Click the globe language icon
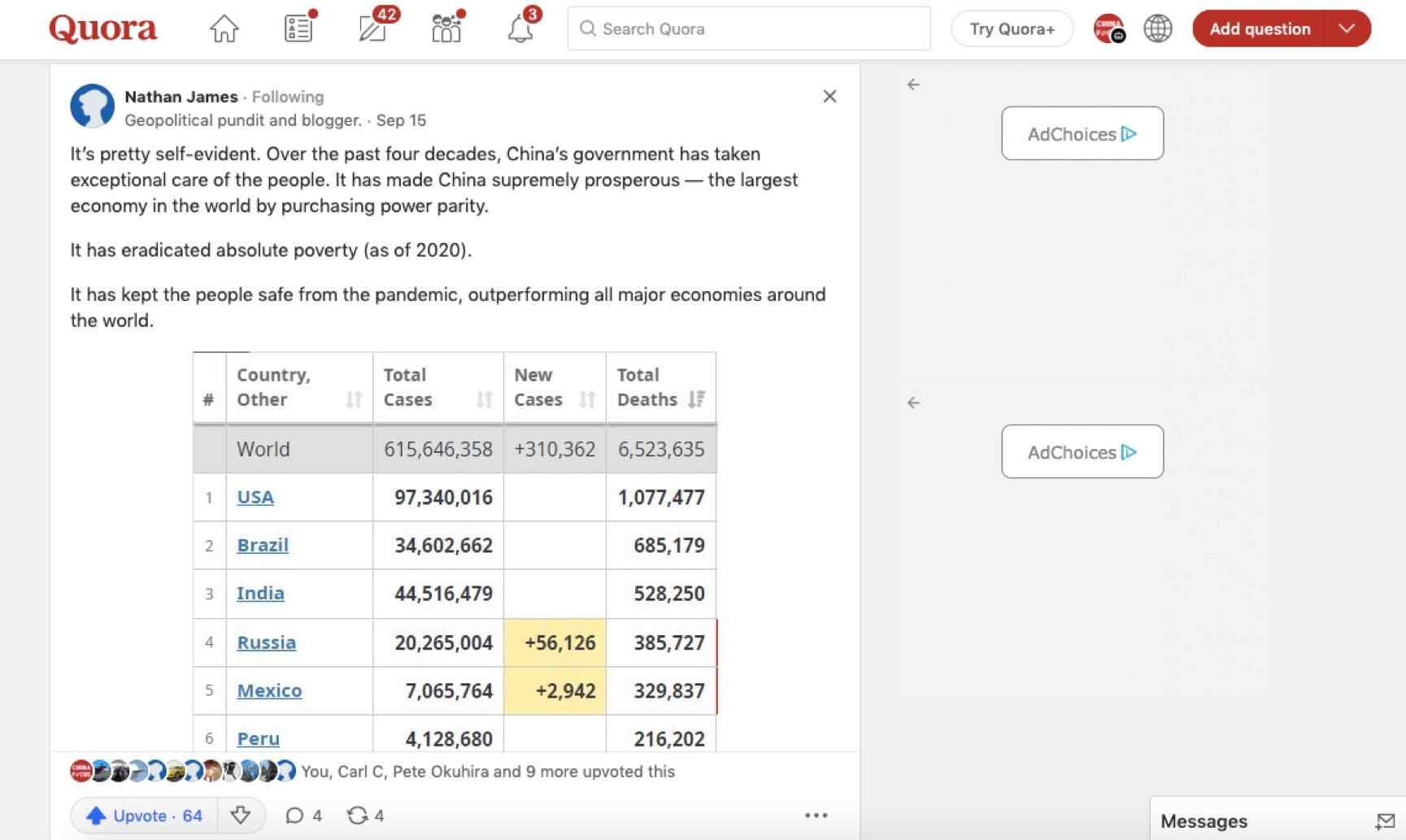Image resolution: width=1406 pixels, height=840 pixels. (1157, 29)
